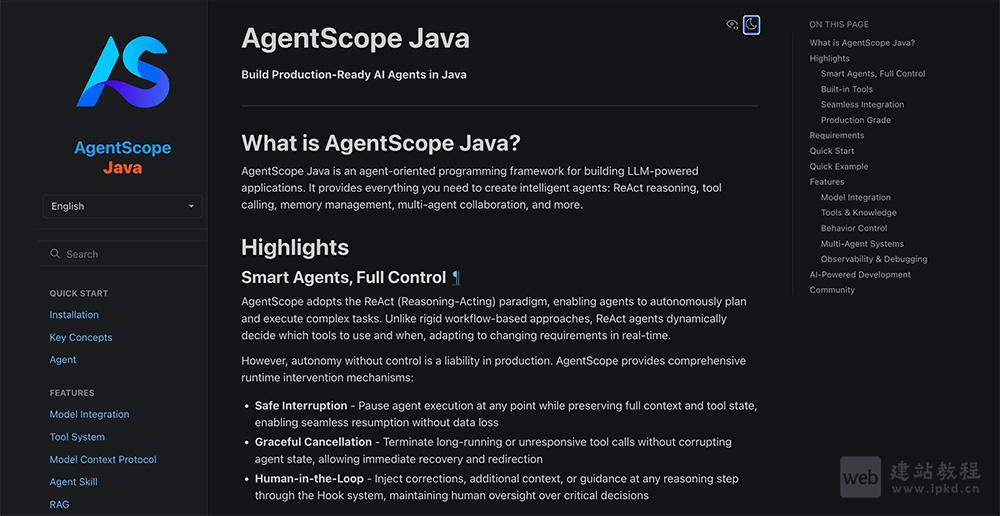This screenshot has width=1000, height=516.
Task: Click Build Production-Ready AI Agents subtitle
Action: 354,75
